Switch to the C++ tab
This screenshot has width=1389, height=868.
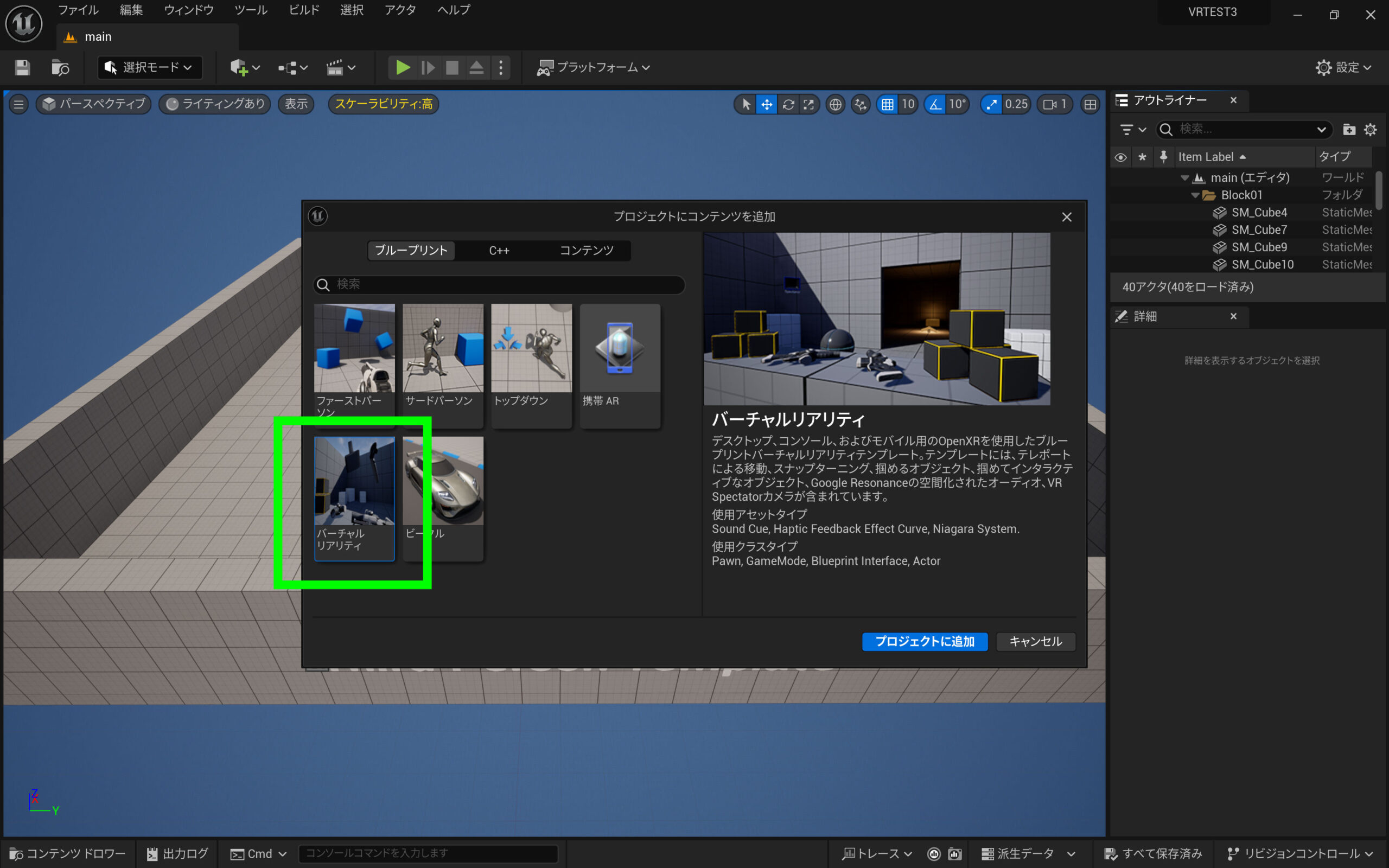click(x=499, y=250)
